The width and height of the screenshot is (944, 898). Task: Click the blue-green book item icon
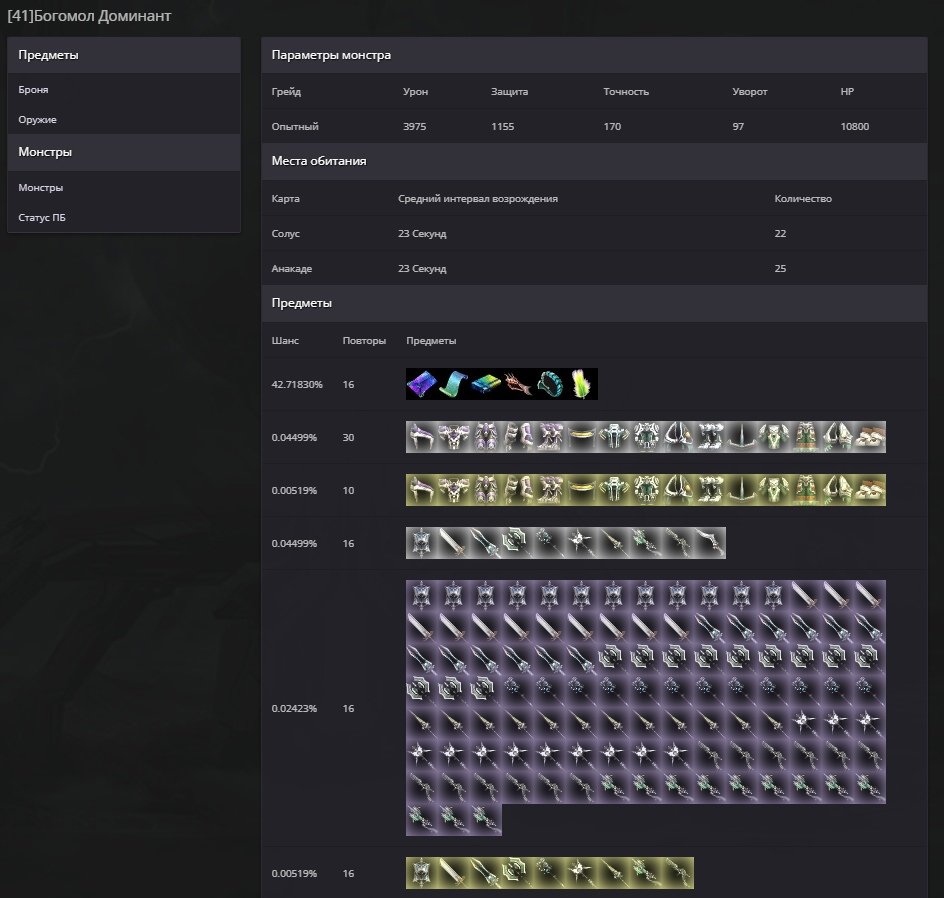486,384
